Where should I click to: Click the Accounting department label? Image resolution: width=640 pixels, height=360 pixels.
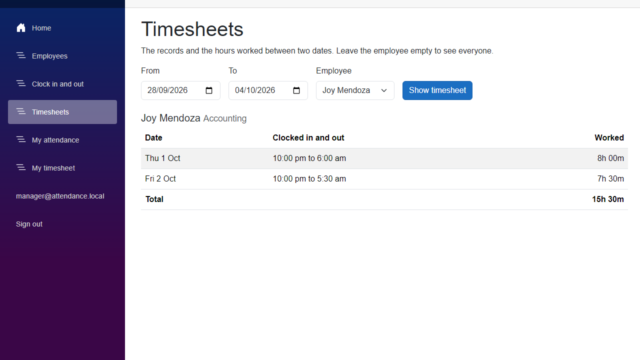point(225,118)
